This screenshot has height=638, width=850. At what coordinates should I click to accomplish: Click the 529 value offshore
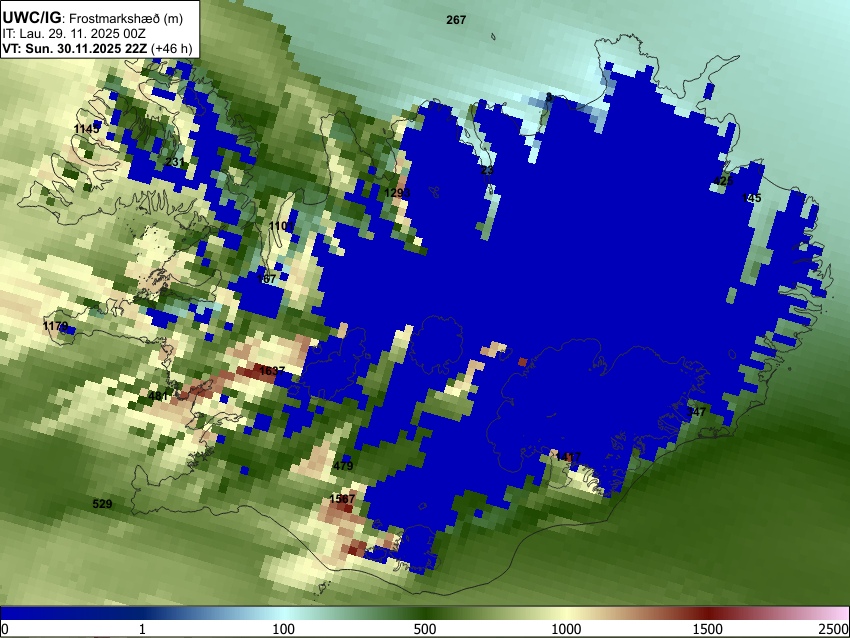coord(102,504)
